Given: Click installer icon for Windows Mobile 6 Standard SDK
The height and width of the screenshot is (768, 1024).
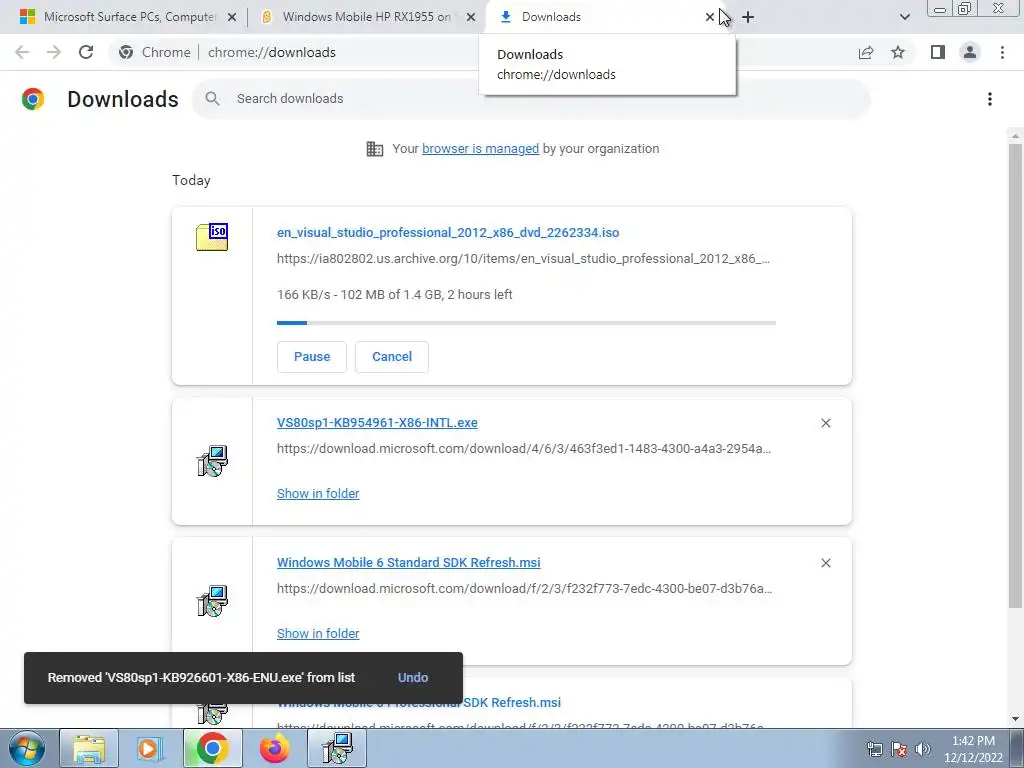Looking at the screenshot, I should pos(212,601).
